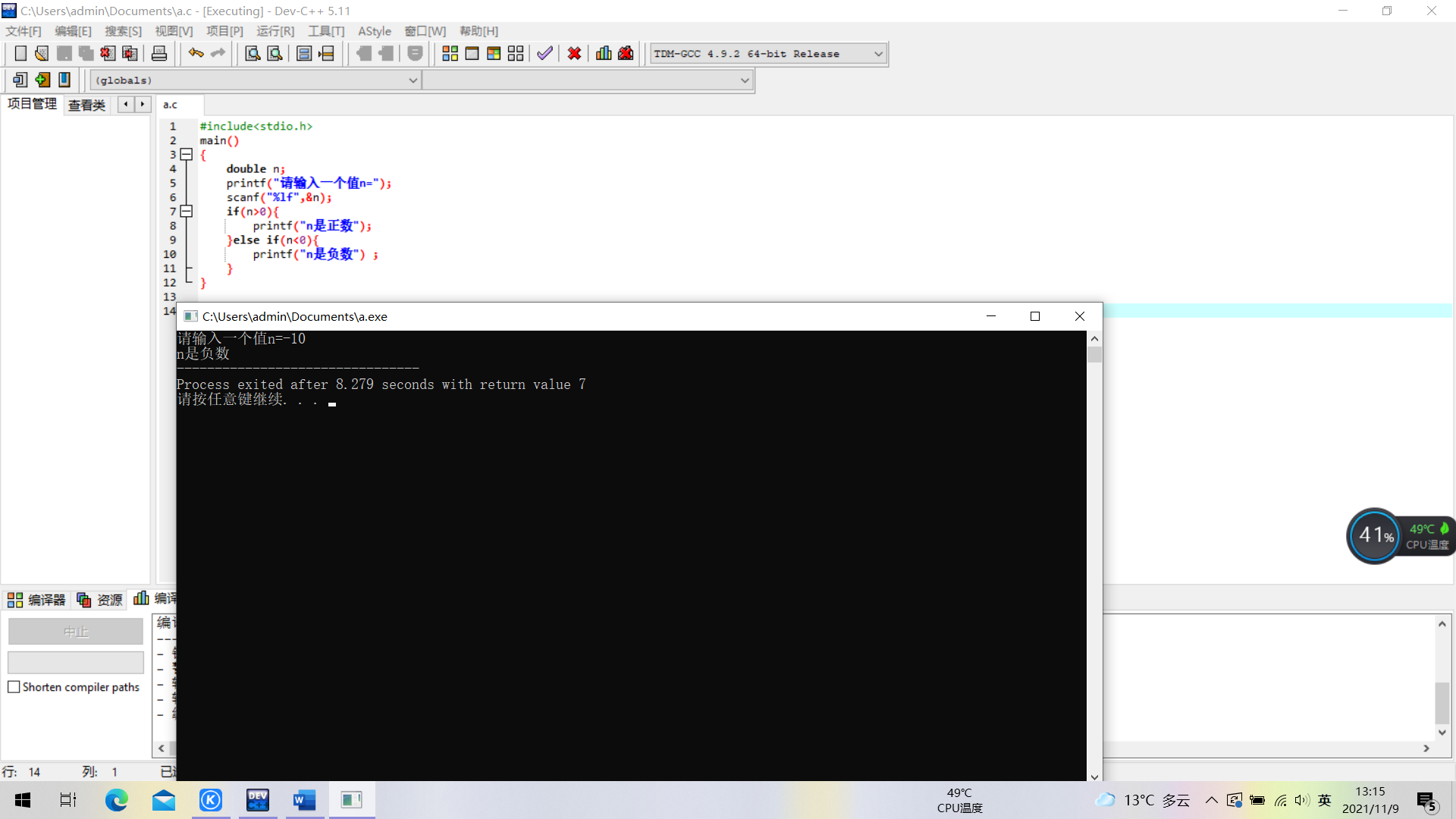Click the console window's vertical scrollbar thumb
1456x819 pixels.
point(1094,355)
